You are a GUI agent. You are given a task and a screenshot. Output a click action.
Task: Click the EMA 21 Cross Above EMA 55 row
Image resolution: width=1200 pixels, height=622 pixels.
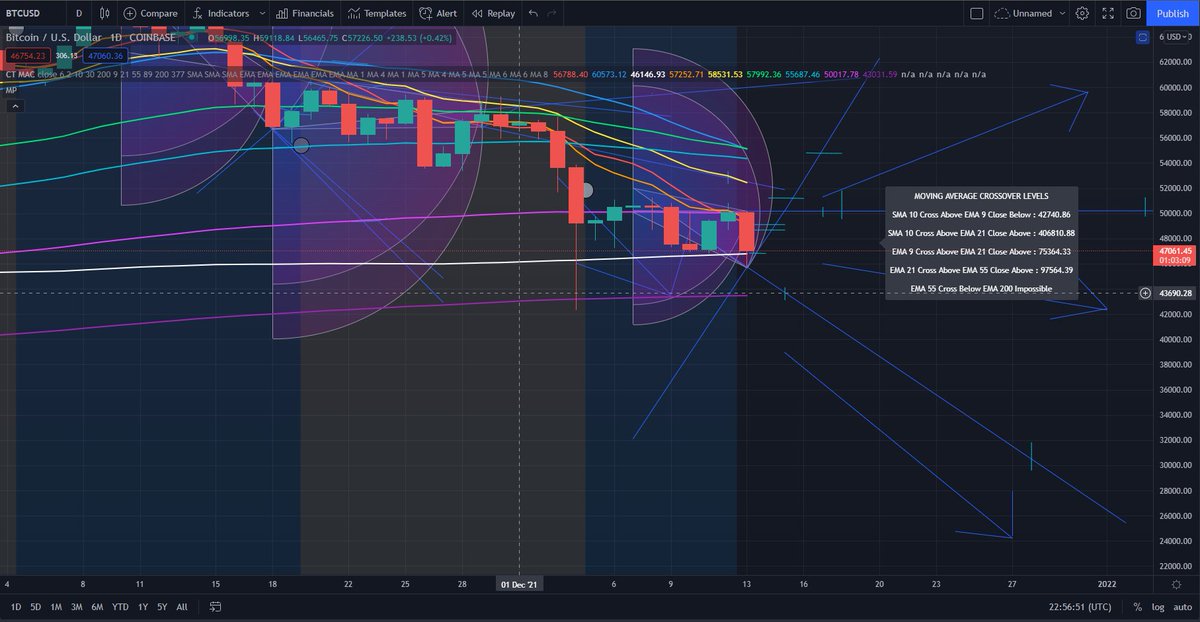point(981,270)
